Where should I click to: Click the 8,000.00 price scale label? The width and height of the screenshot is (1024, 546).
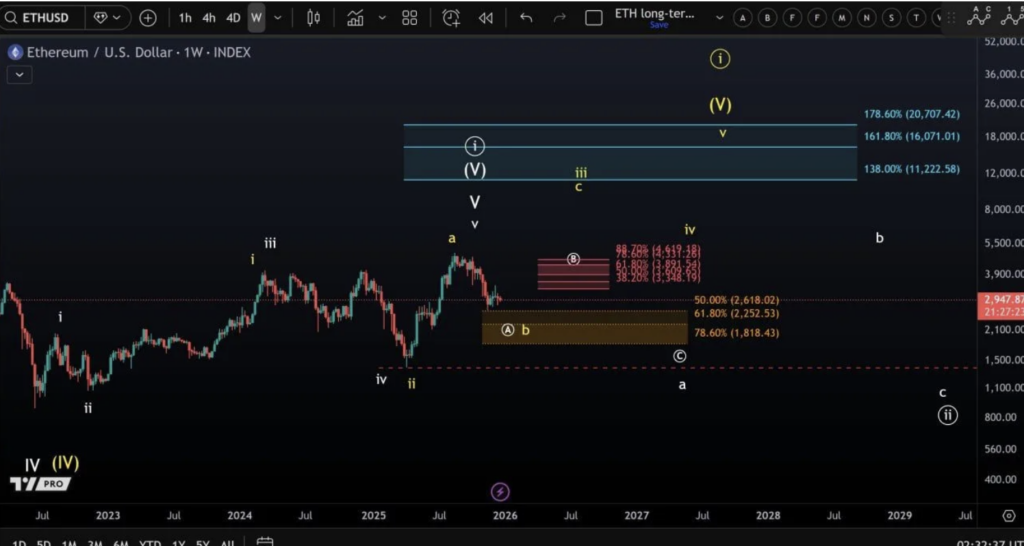1004,210
